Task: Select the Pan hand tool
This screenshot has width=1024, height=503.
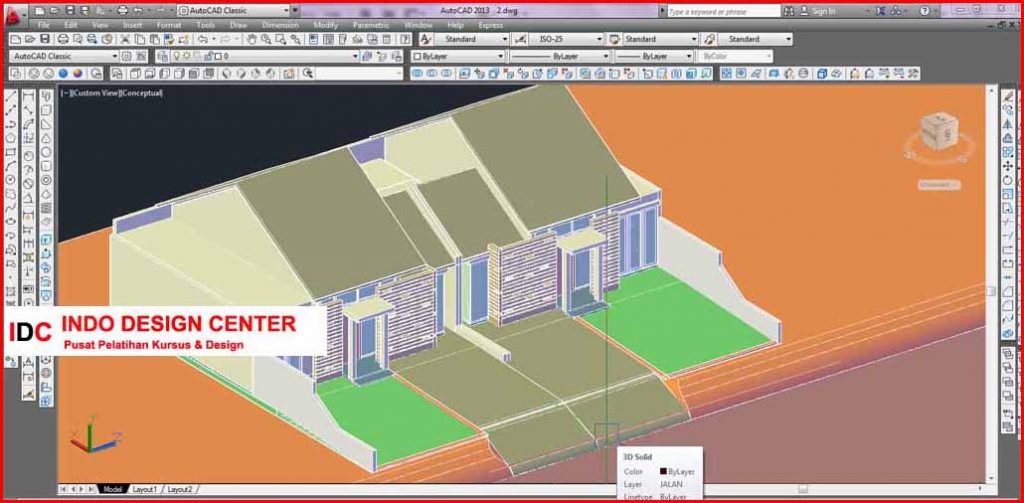Action: pos(251,39)
